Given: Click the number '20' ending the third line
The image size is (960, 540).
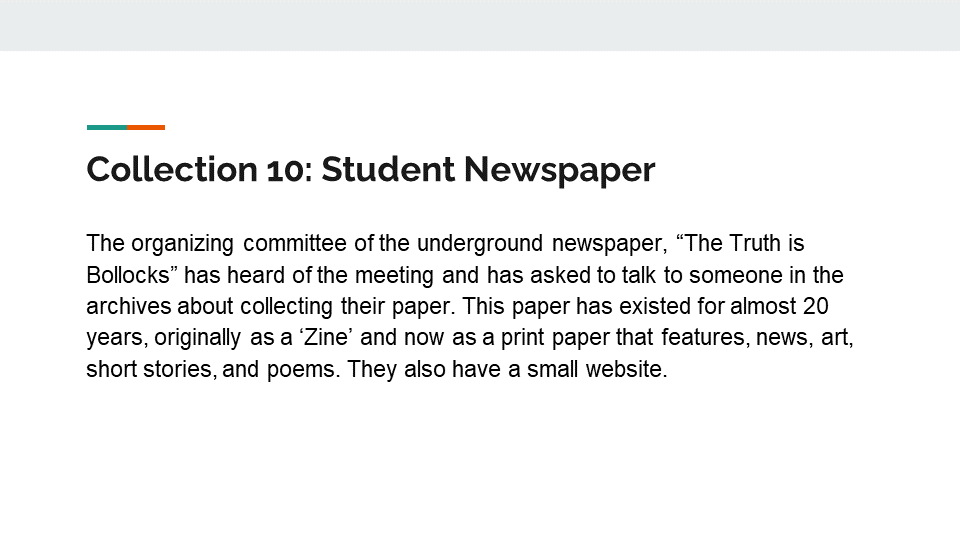Looking at the screenshot, I should pos(816,306).
